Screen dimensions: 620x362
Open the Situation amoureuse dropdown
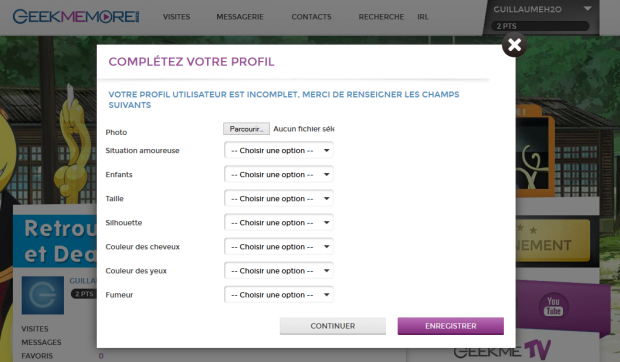pyautogui.click(x=279, y=150)
